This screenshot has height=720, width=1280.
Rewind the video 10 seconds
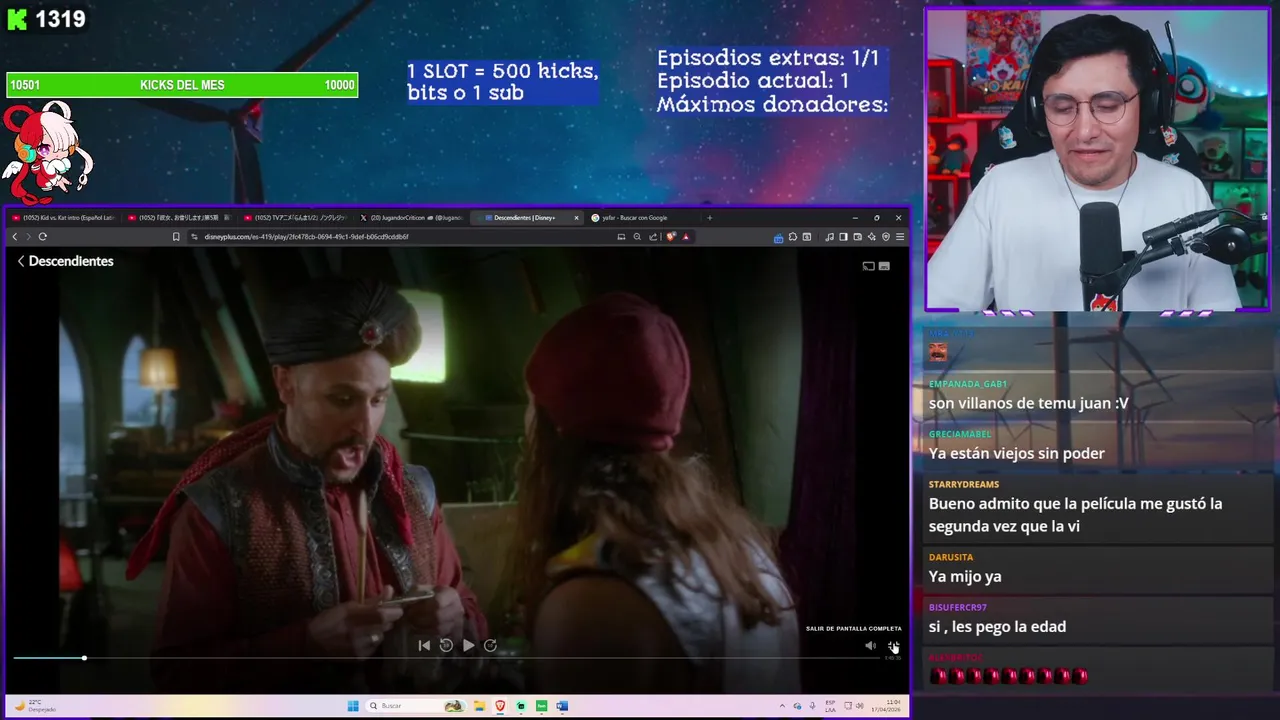click(x=446, y=645)
